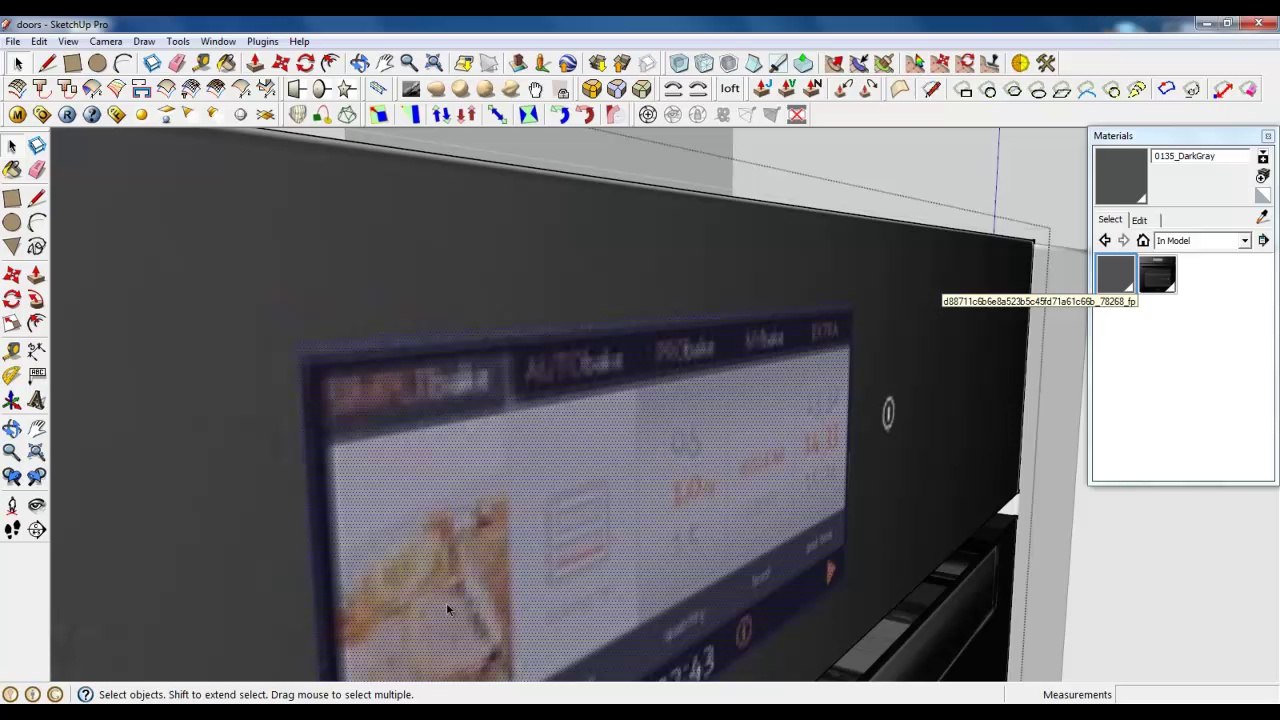Pick the black appliance material thumbnail
Viewport: 1280px width, 720px height.
click(1157, 274)
